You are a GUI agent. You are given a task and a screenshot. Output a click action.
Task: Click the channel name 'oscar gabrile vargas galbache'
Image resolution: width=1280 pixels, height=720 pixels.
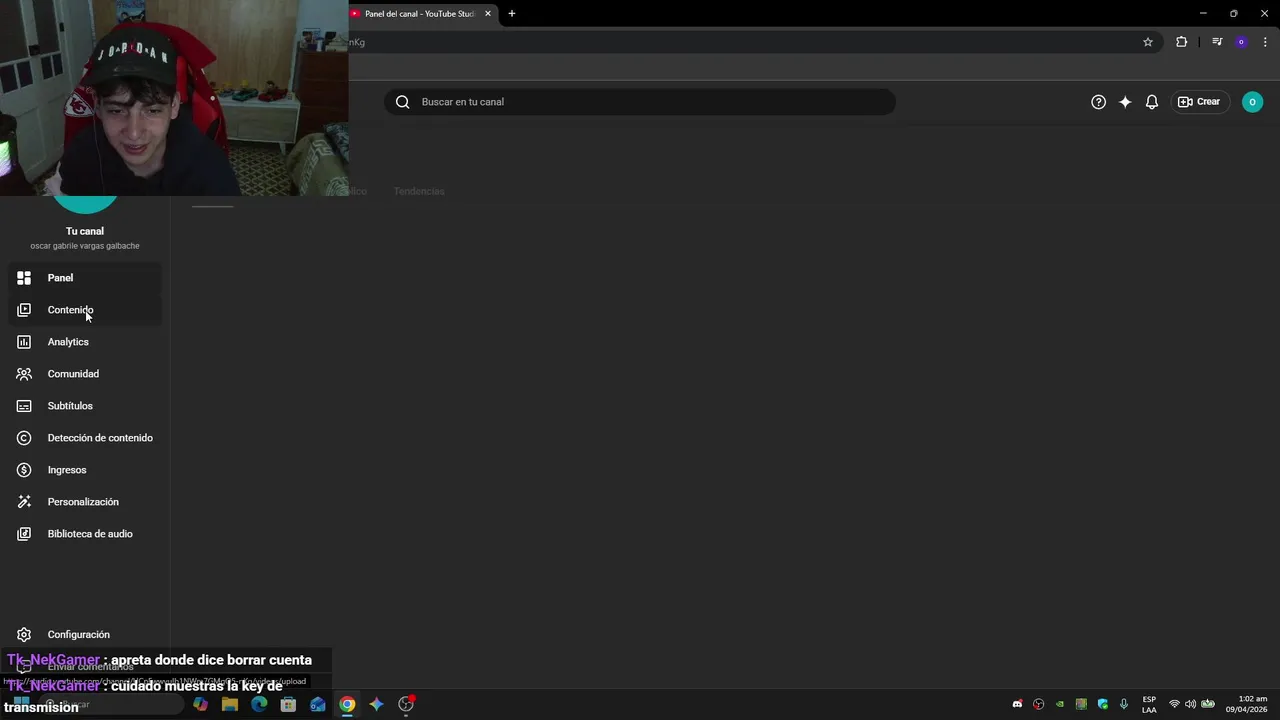tap(85, 246)
